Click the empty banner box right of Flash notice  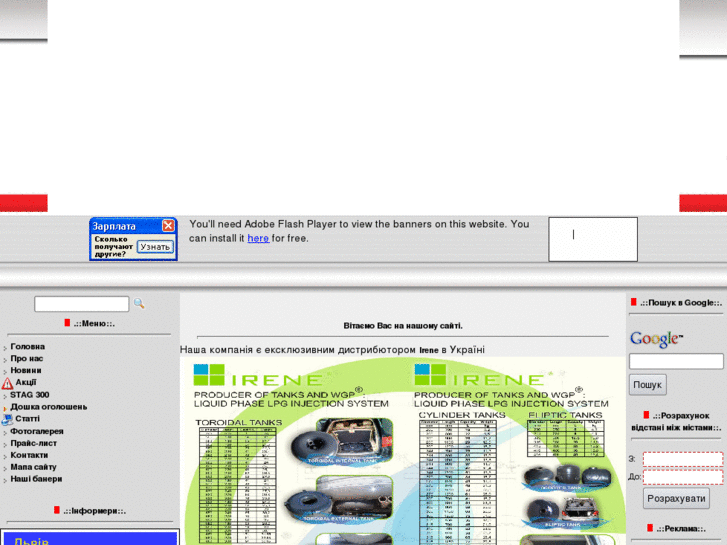[593, 239]
